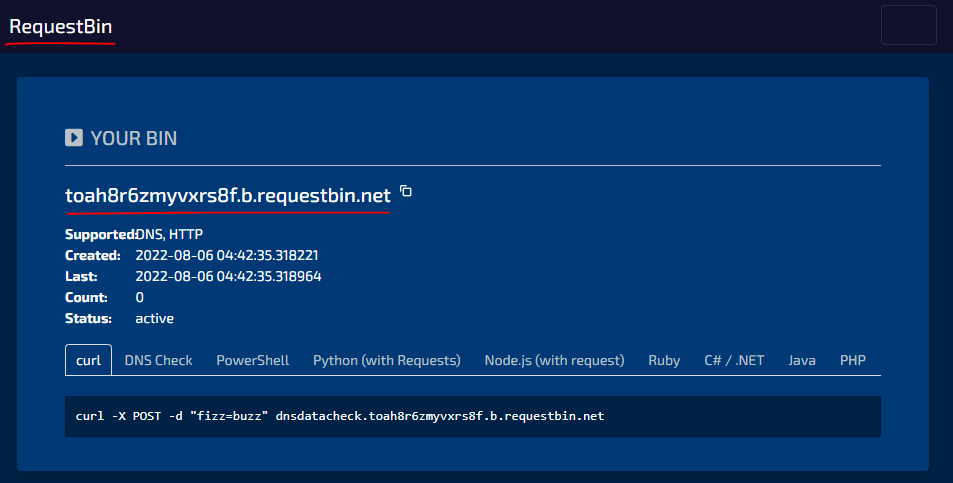Switch to Node.js (with request) tab
The width and height of the screenshot is (953, 483).
point(554,360)
